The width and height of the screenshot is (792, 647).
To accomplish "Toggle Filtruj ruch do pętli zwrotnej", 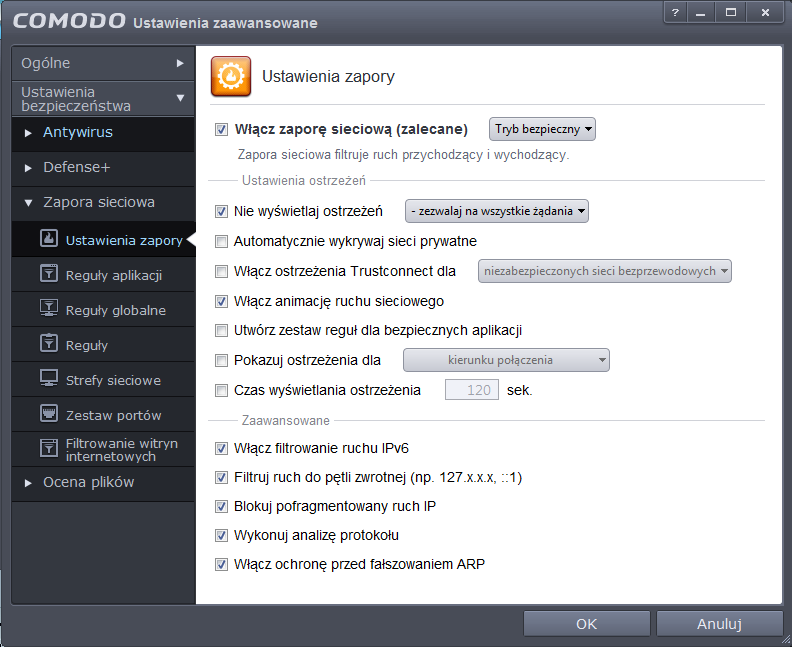I will (x=221, y=477).
